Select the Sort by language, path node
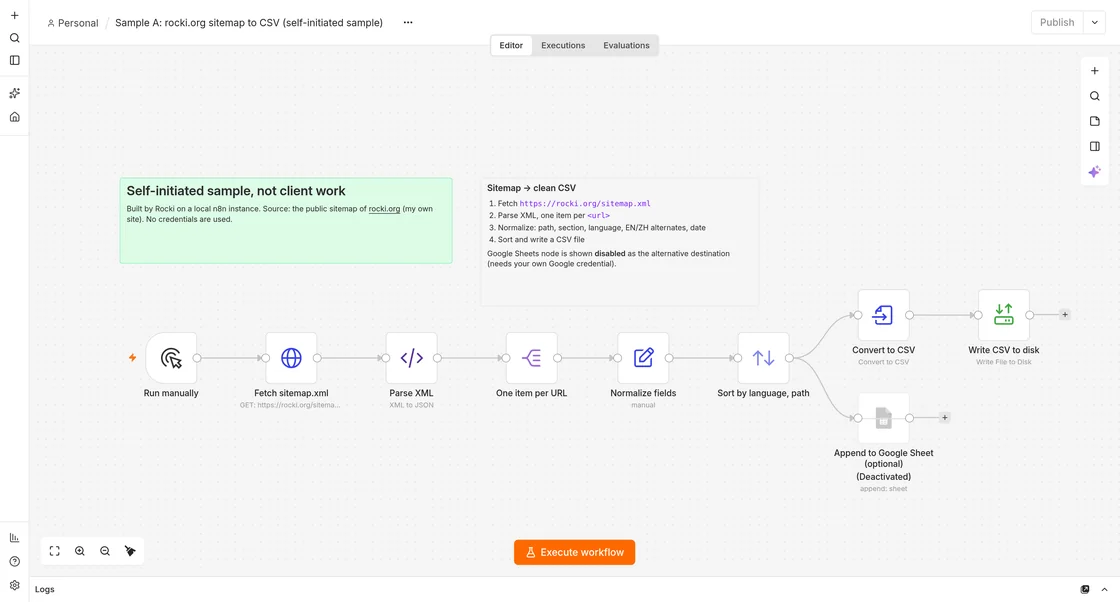 [763, 358]
